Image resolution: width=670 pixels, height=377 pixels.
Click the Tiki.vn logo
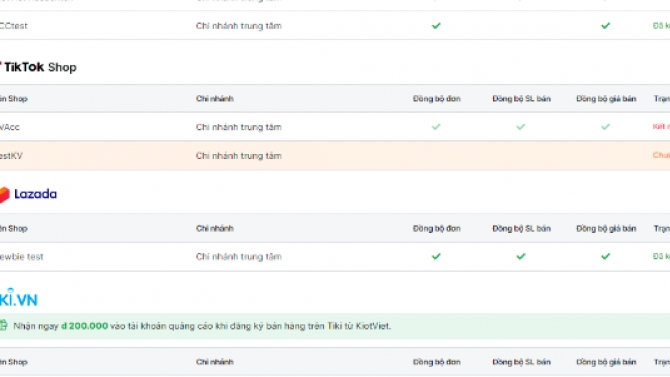[19, 298]
